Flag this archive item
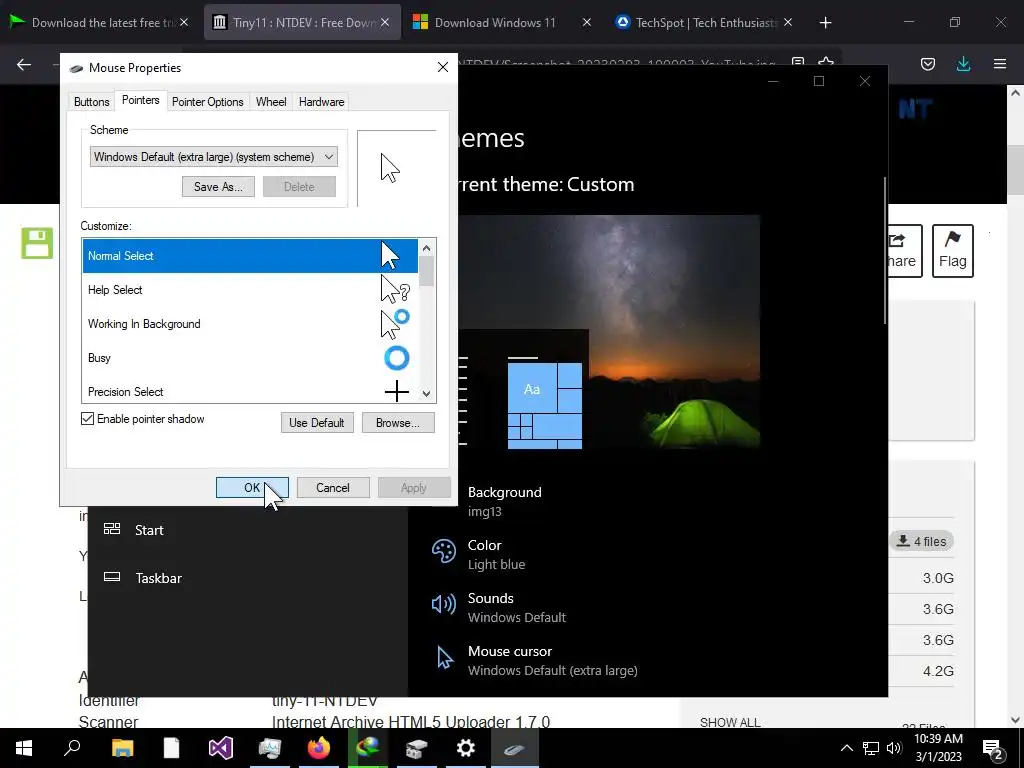Image resolution: width=1024 pixels, height=768 pixels. coord(953,251)
